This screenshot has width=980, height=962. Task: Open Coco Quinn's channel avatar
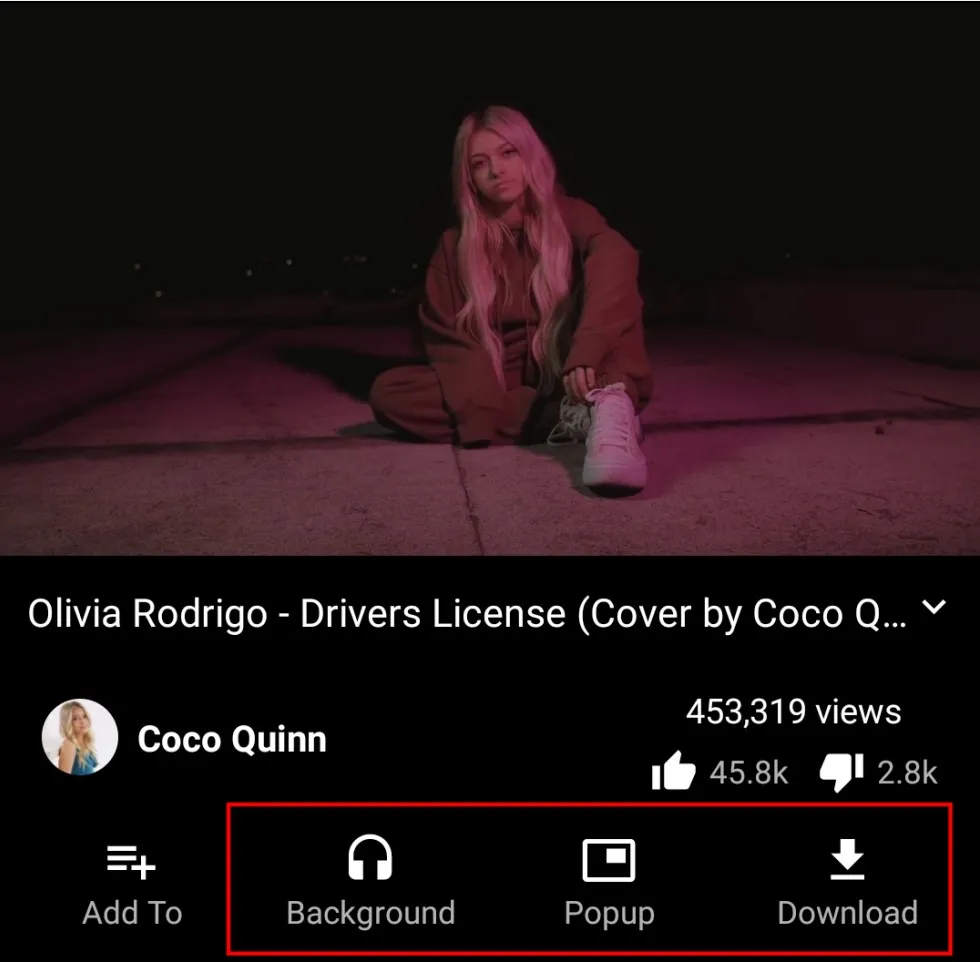tap(79, 738)
